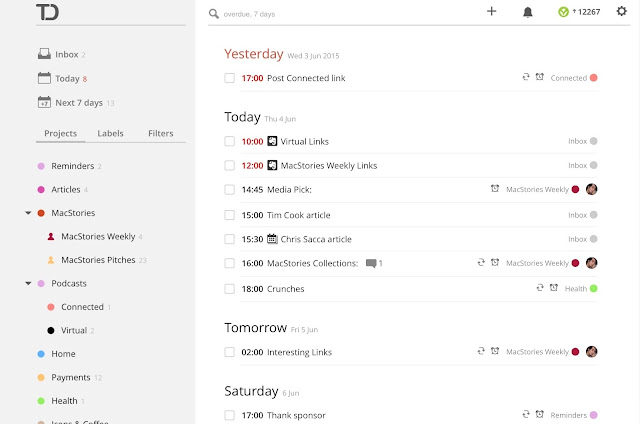Switch to Labels tab
640x424 pixels.
click(110, 133)
